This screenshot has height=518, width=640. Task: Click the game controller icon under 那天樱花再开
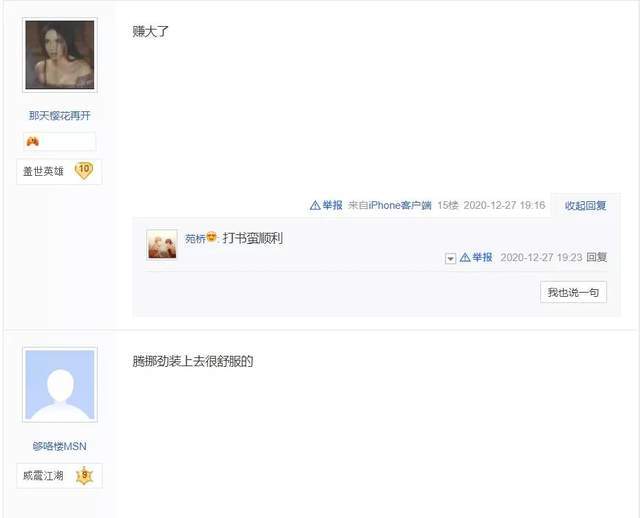pos(33,142)
